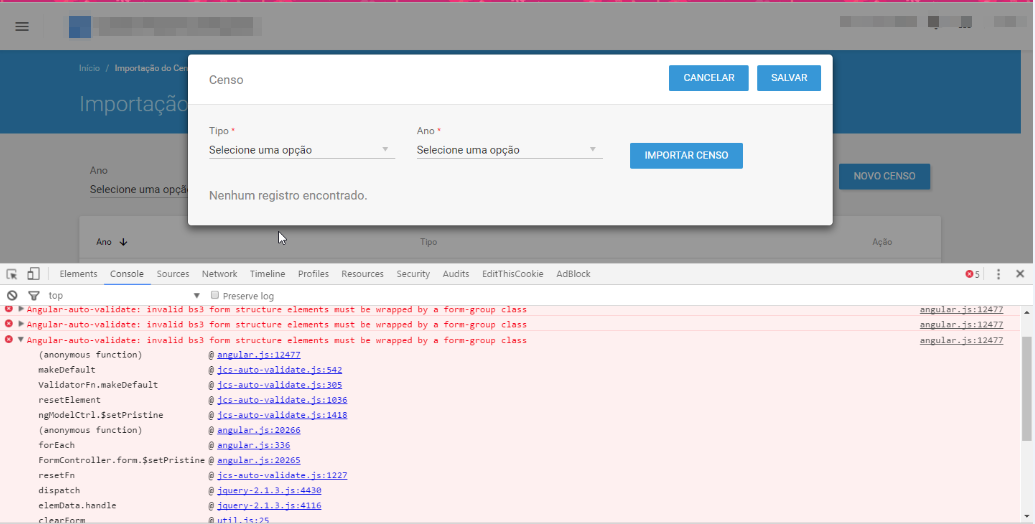Close the DevTools panel
The height and width of the screenshot is (524, 1035).
[x=1020, y=274]
